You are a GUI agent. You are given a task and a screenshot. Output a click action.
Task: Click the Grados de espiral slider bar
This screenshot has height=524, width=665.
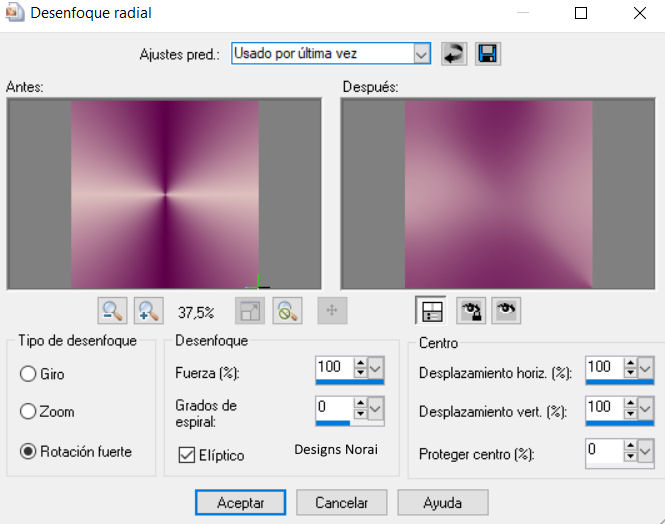click(350, 423)
